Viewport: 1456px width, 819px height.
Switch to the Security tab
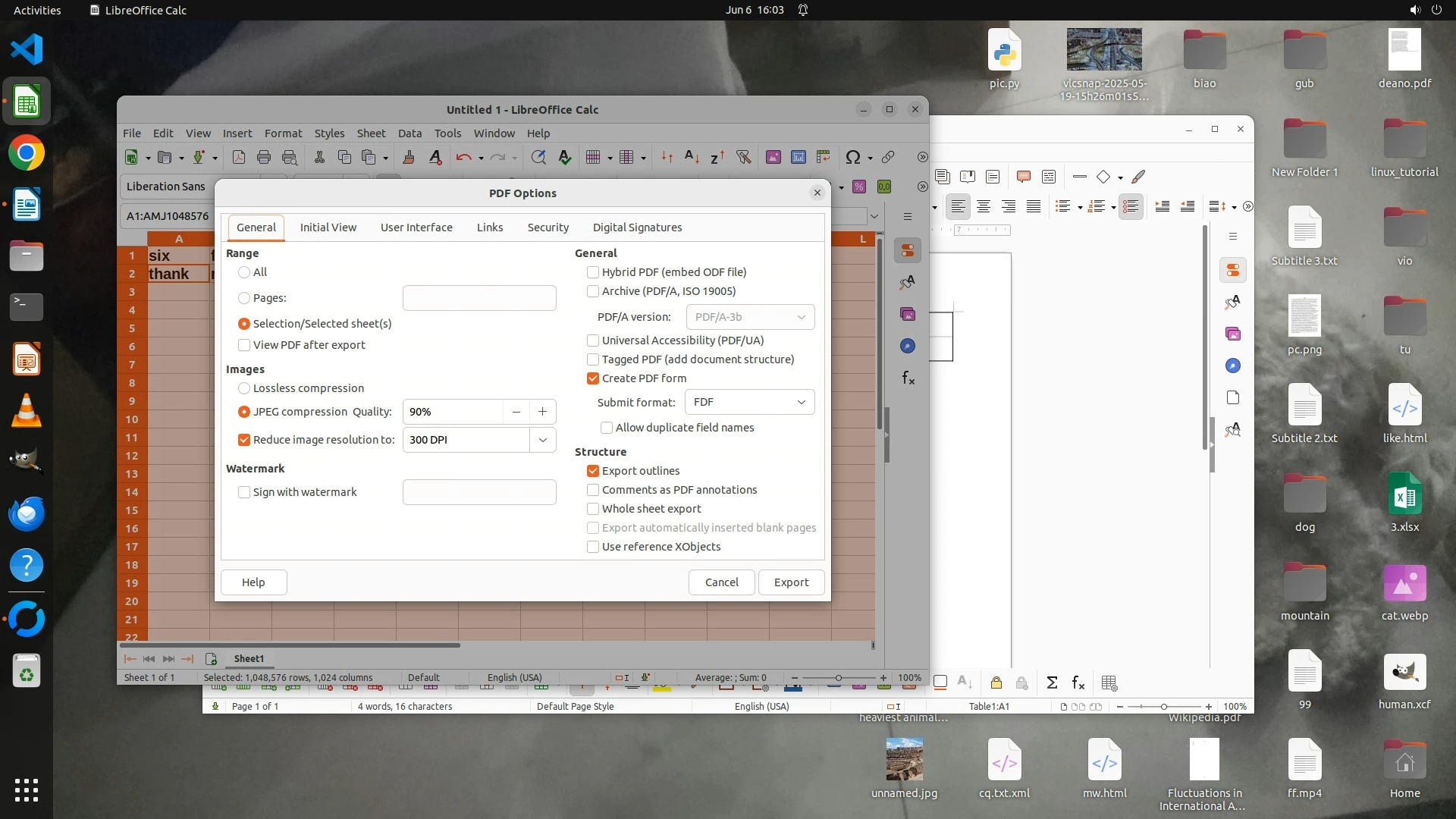(x=548, y=227)
